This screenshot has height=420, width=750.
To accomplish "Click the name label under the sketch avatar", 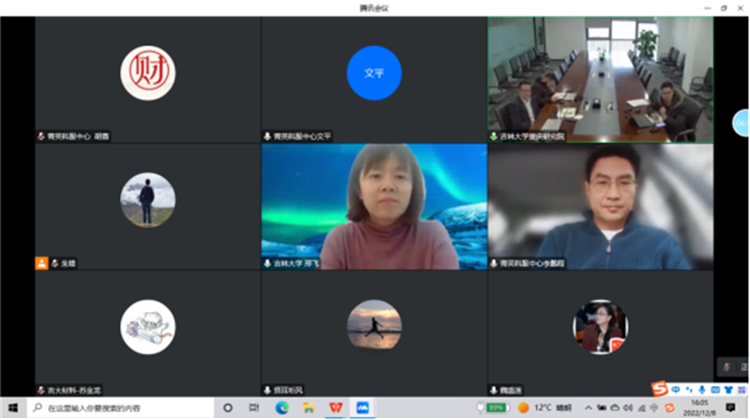I will click(74, 390).
